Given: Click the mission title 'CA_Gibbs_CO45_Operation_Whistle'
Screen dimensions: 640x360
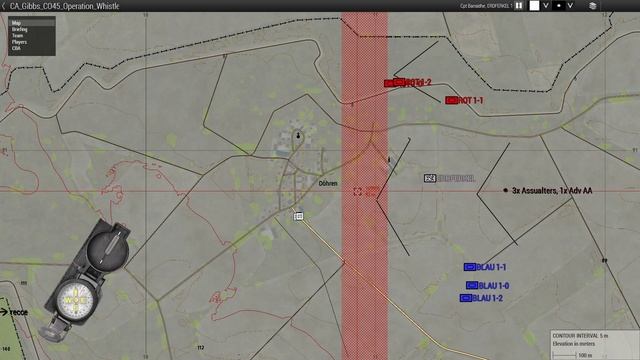Looking at the screenshot, I should [x=64, y=6].
